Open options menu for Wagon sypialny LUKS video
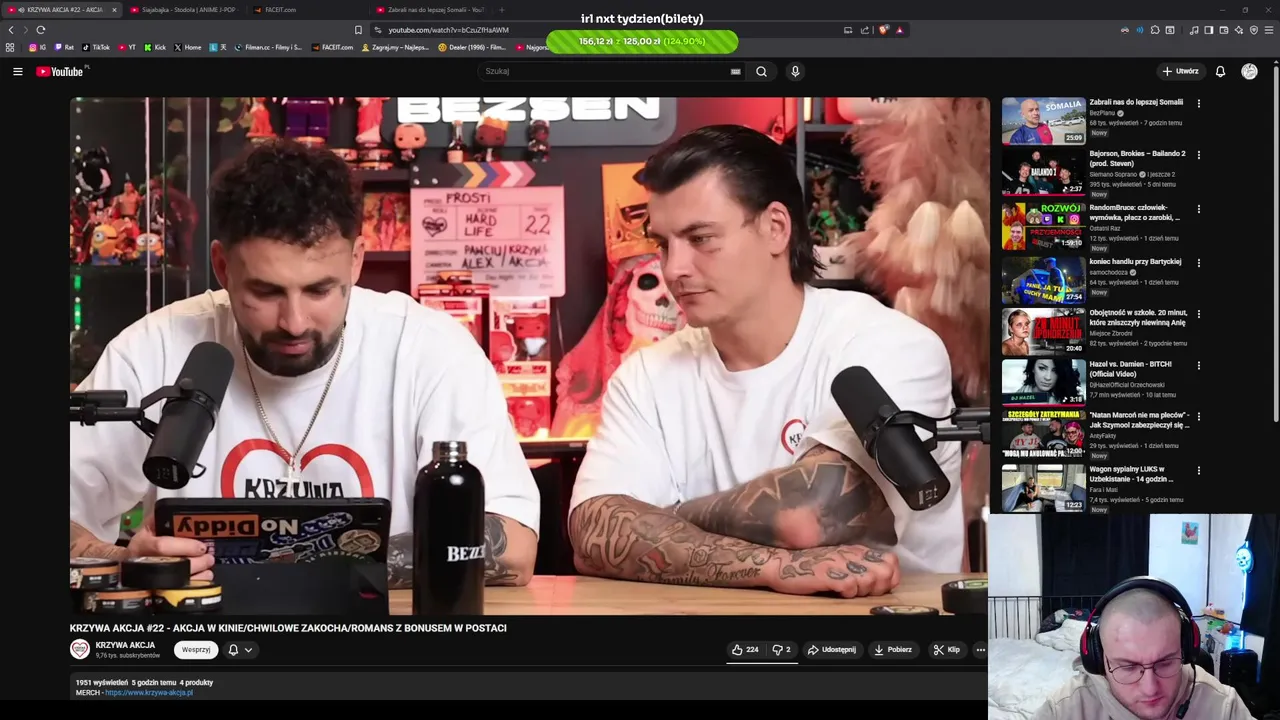1280x720 pixels. click(1198, 470)
